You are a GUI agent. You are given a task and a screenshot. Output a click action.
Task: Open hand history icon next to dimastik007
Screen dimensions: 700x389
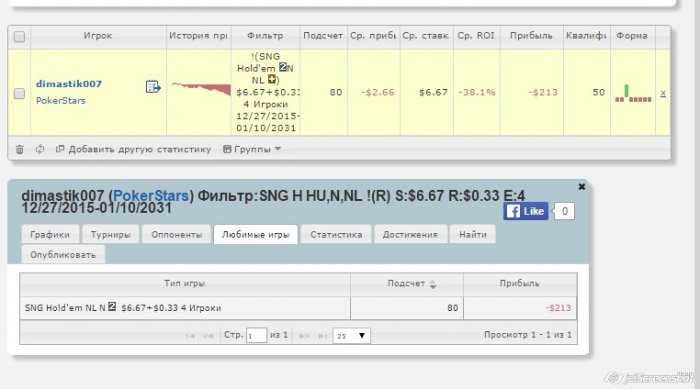(153, 87)
